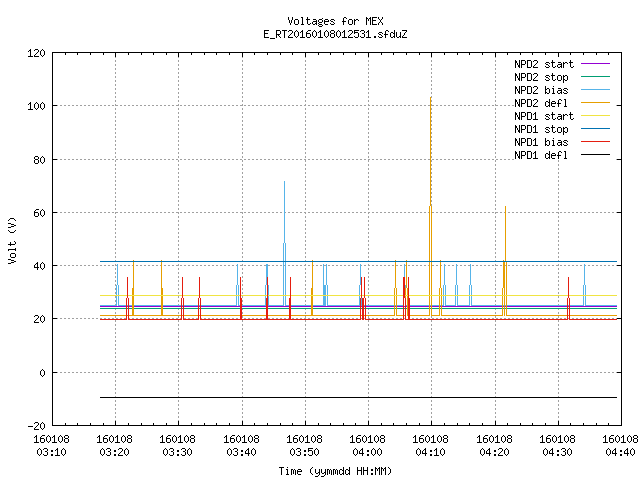Image resolution: width=640 pixels, height=480 pixels.
Task: Click the y-axis tick value 80
Action: [x=39, y=160]
